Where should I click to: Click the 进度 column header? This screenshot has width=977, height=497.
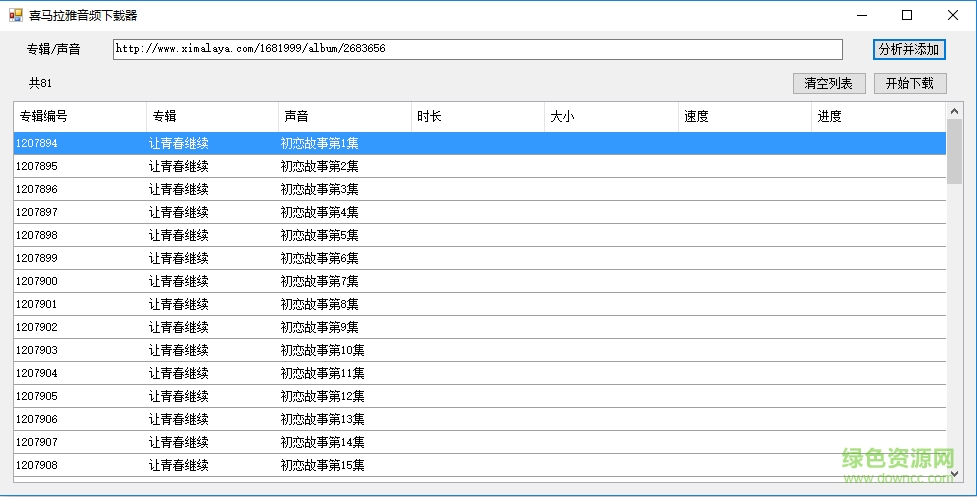(x=879, y=116)
